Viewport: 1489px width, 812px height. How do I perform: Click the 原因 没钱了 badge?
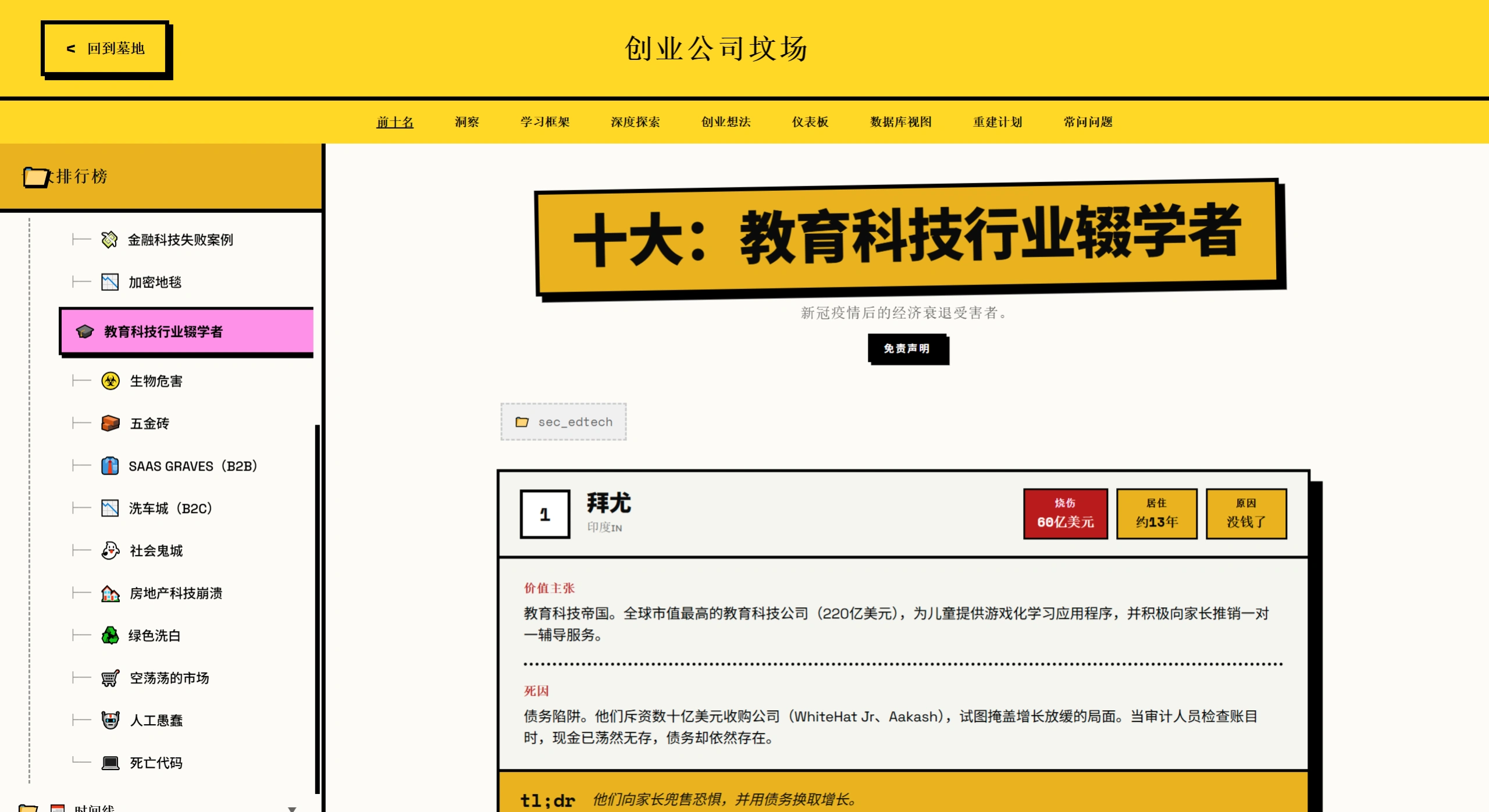pyautogui.click(x=1246, y=514)
